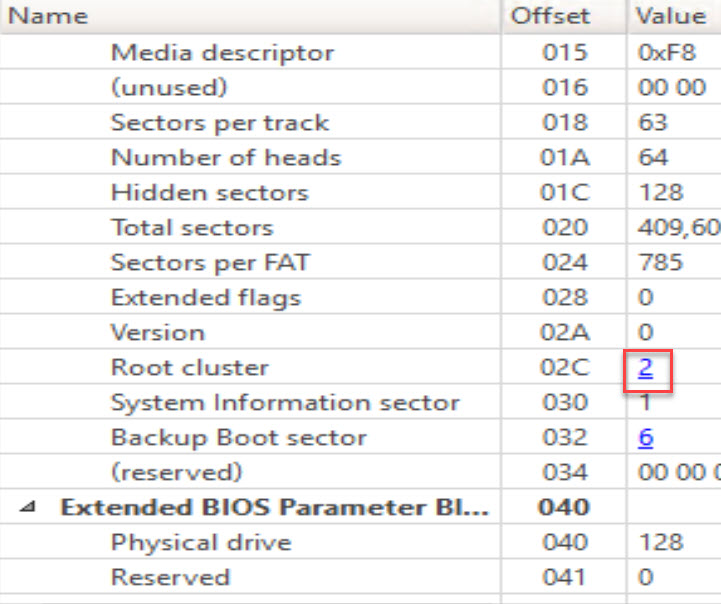Select the Extended flags row
Image resolution: width=721 pixels, height=604 pixels.
[205, 298]
